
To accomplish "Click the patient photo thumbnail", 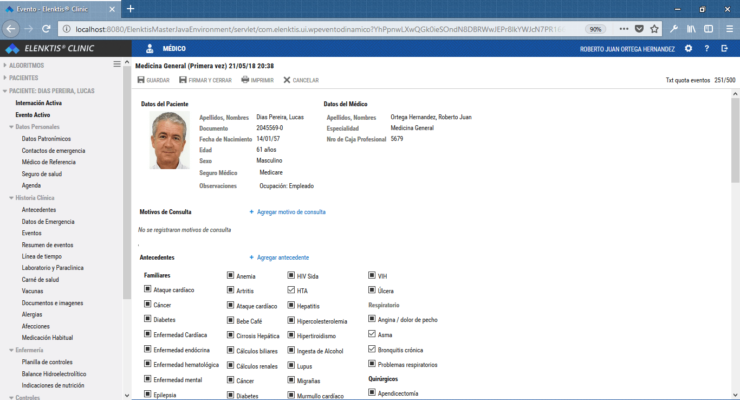I will [x=170, y=140].
